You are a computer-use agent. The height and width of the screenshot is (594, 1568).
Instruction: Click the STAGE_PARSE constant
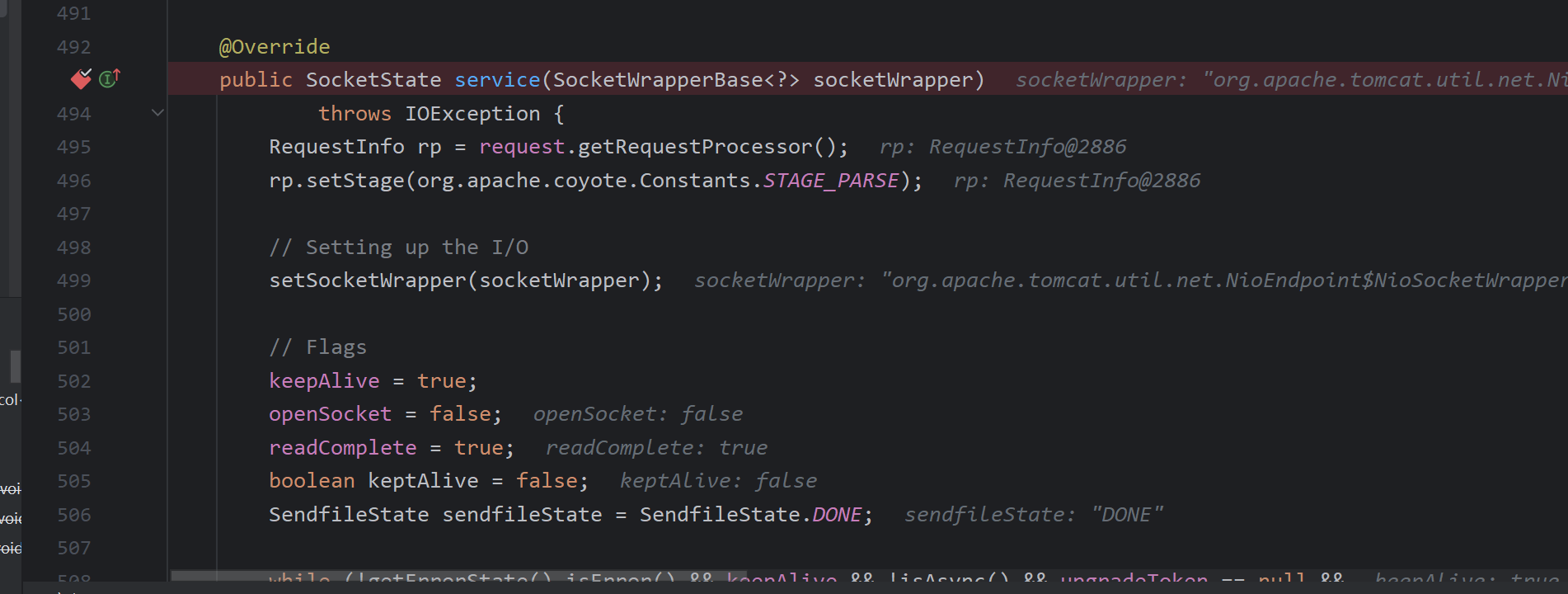(x=830, y=181)
